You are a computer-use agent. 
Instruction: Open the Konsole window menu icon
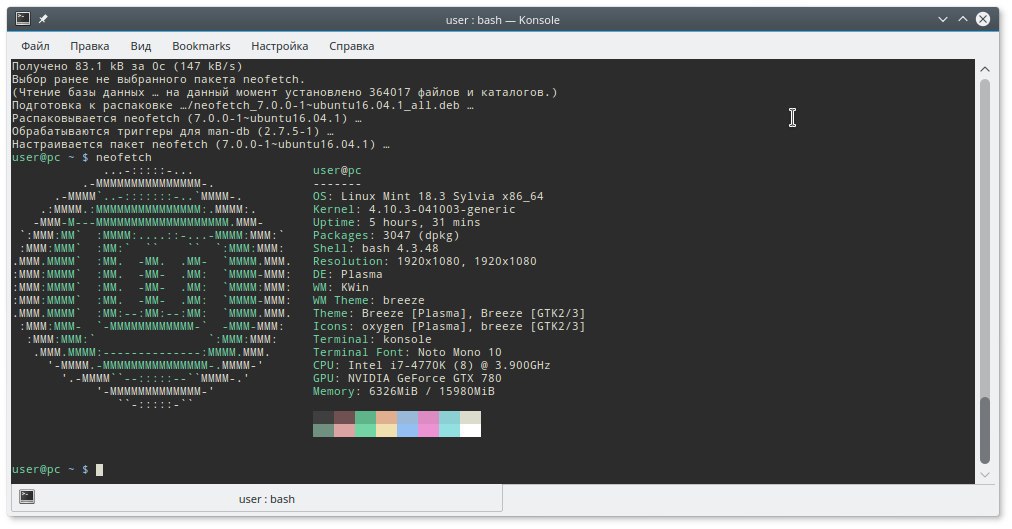[x=23, y=19]
